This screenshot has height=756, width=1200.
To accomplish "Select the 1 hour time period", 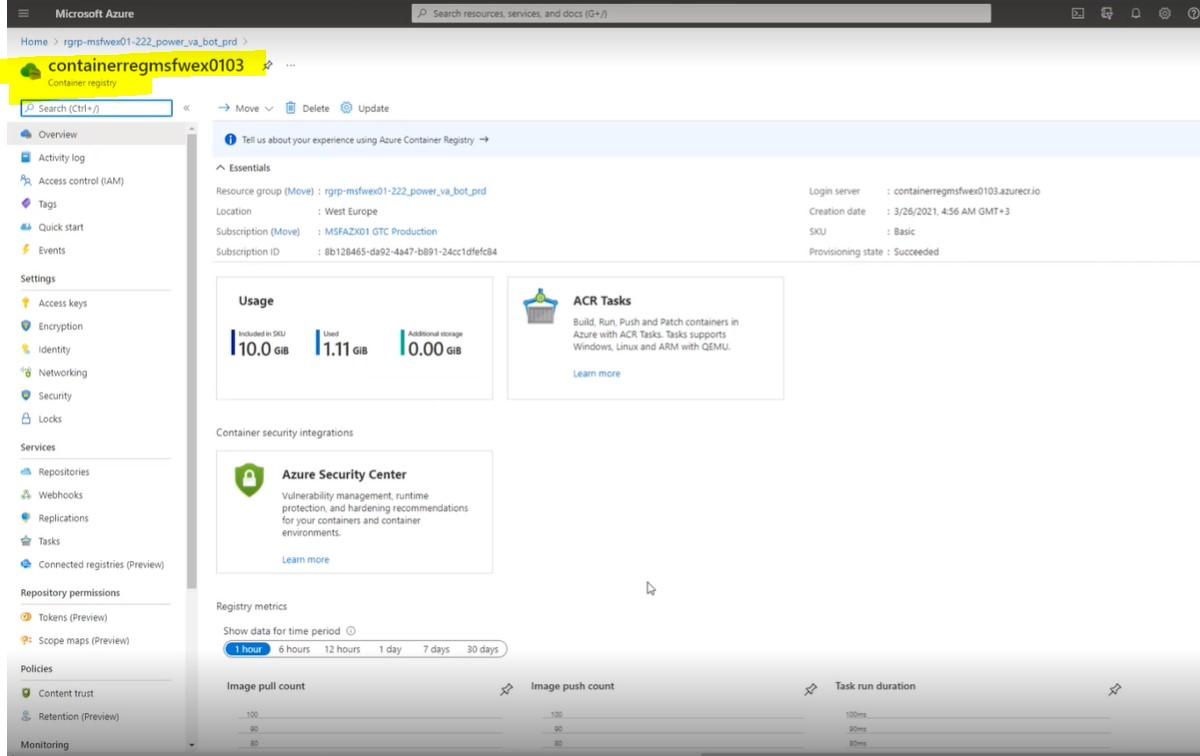I will (x=248, y=649).
